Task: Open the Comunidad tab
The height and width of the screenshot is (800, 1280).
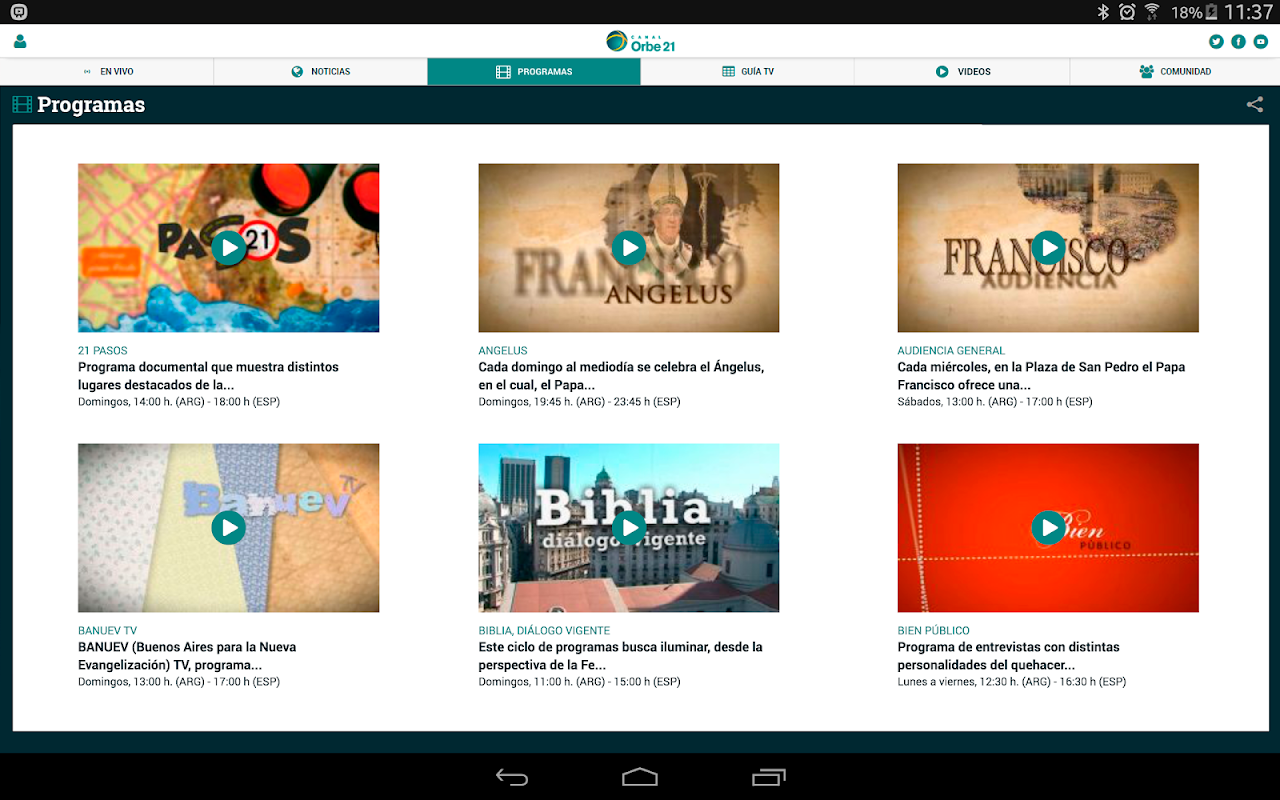Action: pyautogui.click(x=1175, y=72)
